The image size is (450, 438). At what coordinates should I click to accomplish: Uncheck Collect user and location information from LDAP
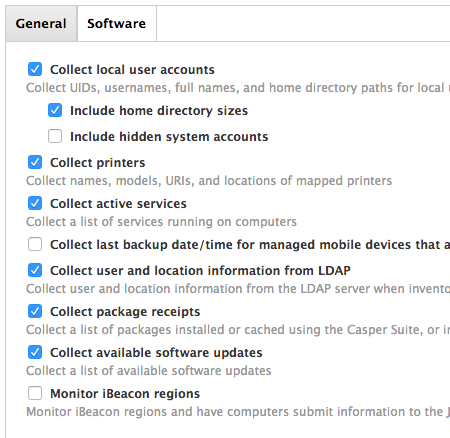[35, 270]
